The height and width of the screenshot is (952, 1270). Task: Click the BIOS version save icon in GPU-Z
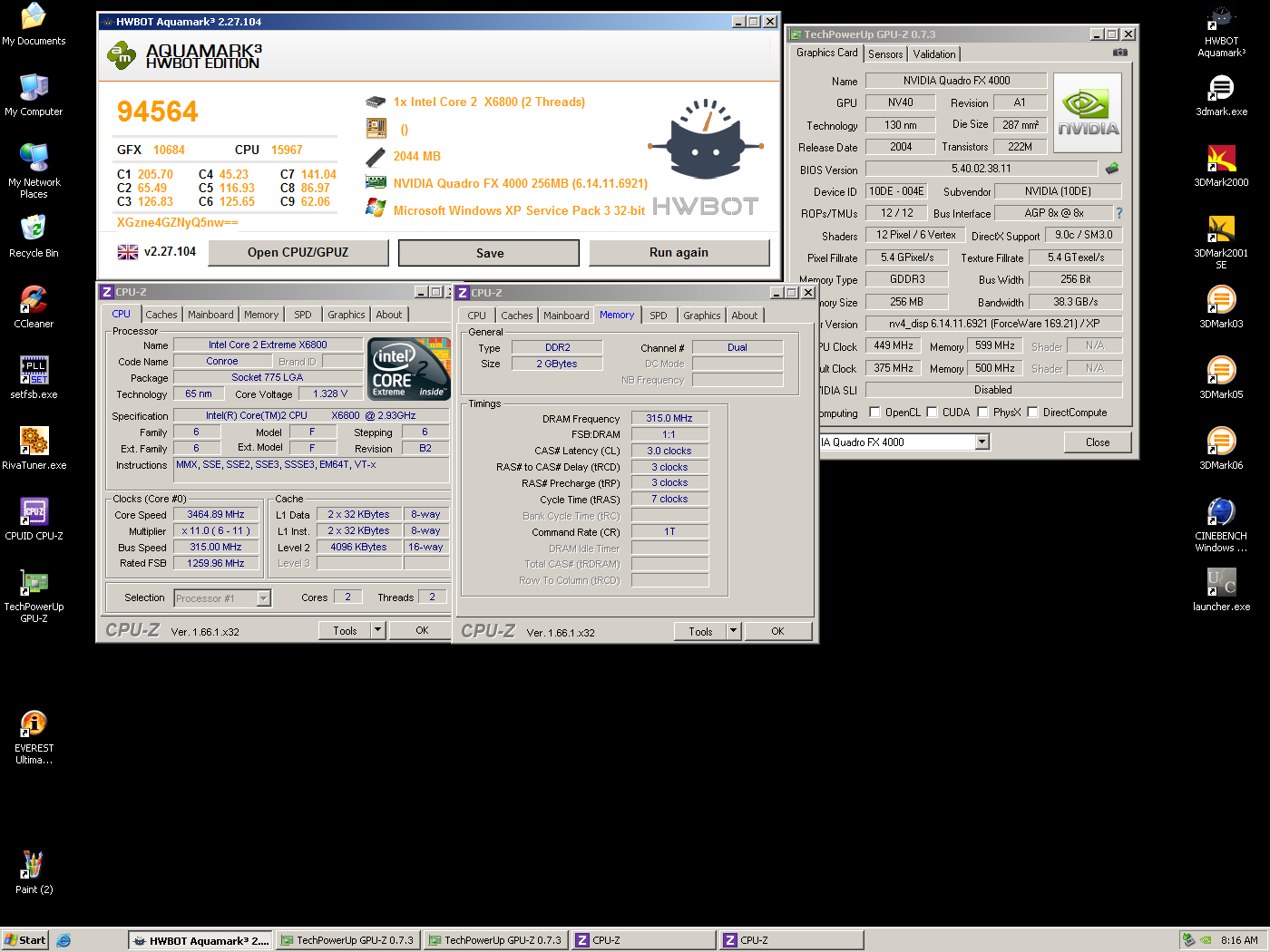(x=1112, y=169)
